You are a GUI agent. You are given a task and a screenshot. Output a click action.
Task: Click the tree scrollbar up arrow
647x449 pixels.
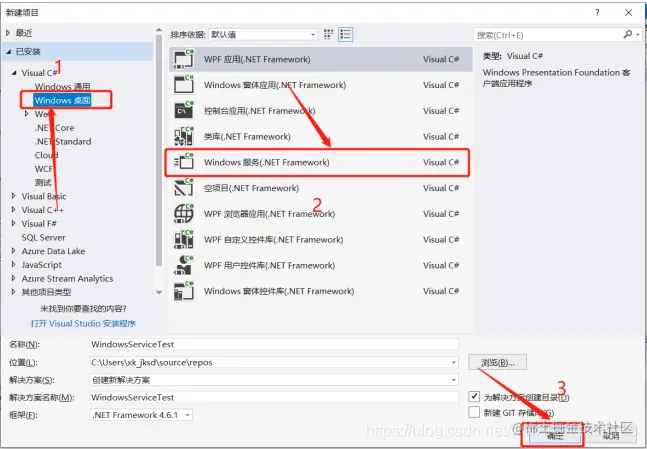coord(159,30)
